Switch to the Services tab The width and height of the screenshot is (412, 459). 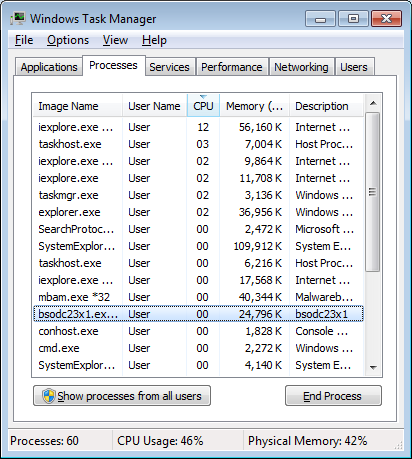click(x=169, y=67)
